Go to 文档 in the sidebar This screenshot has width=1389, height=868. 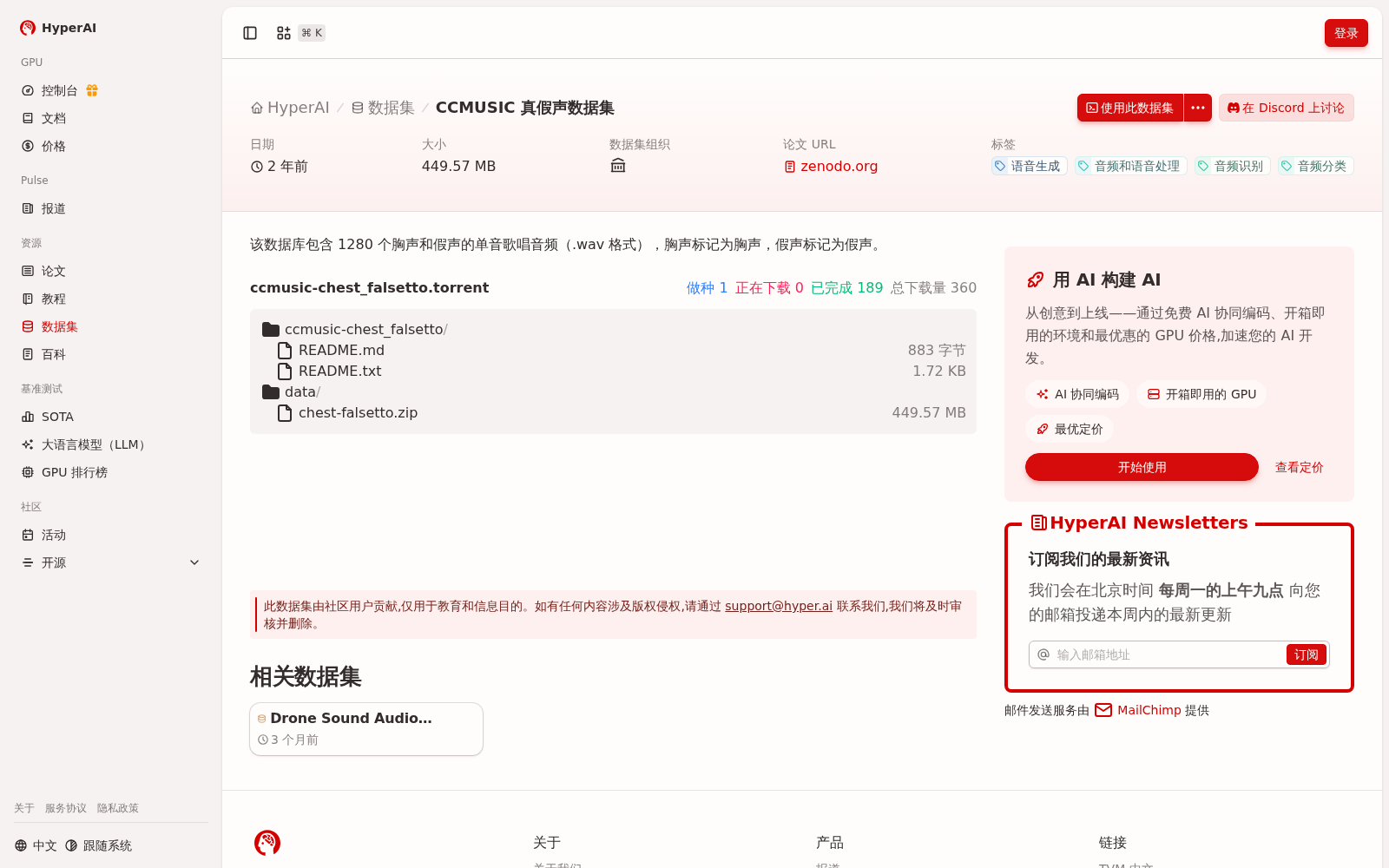[111, 118]
